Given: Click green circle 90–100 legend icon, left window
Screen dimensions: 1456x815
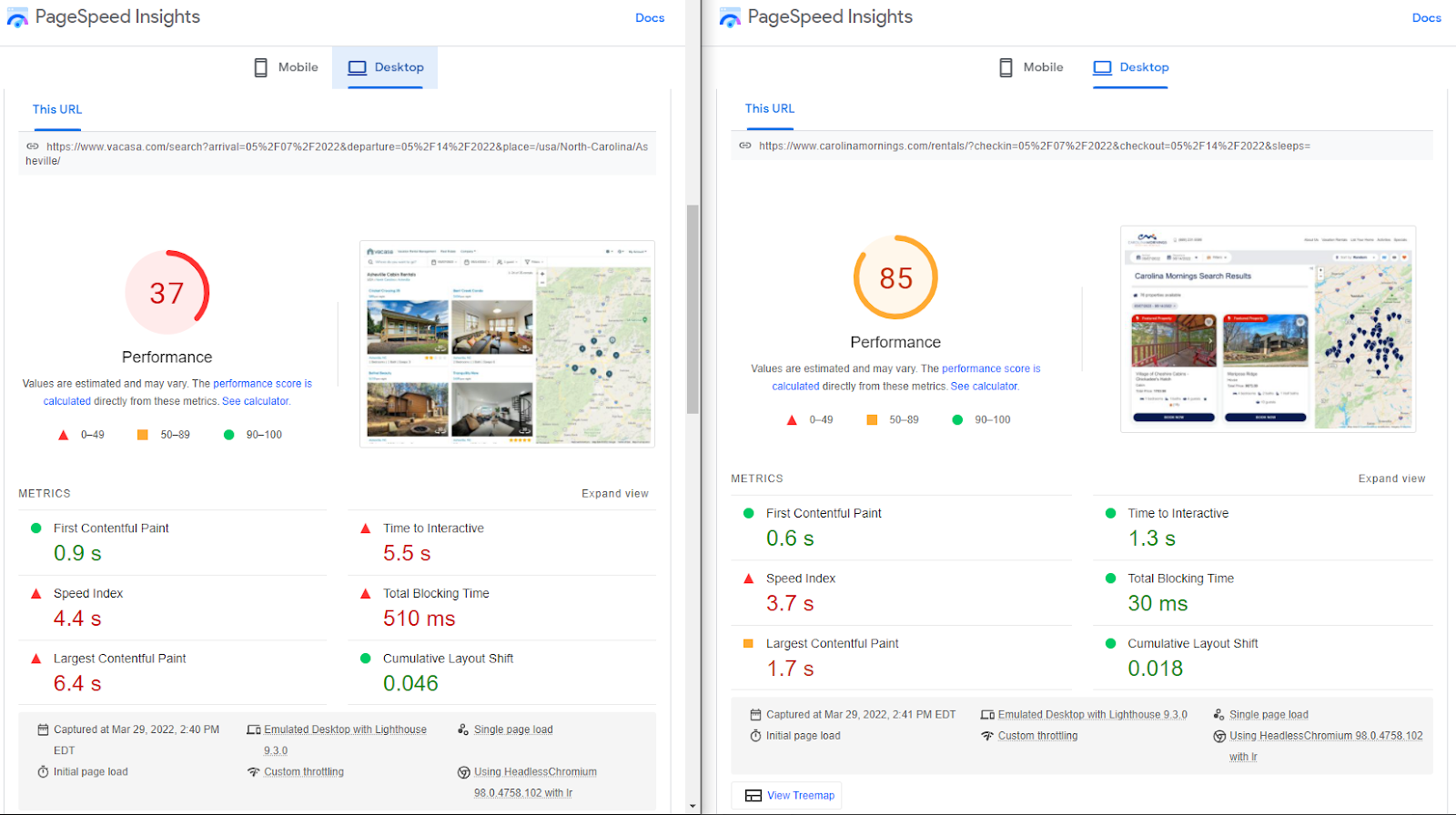Looking at the screenshot, I should (x=229, y=435).
